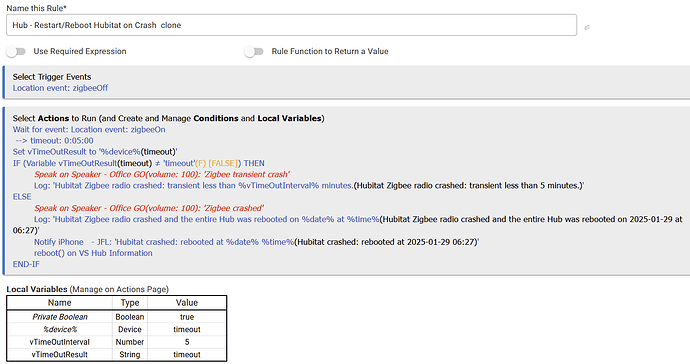Click the String type cell

[130, 355]
